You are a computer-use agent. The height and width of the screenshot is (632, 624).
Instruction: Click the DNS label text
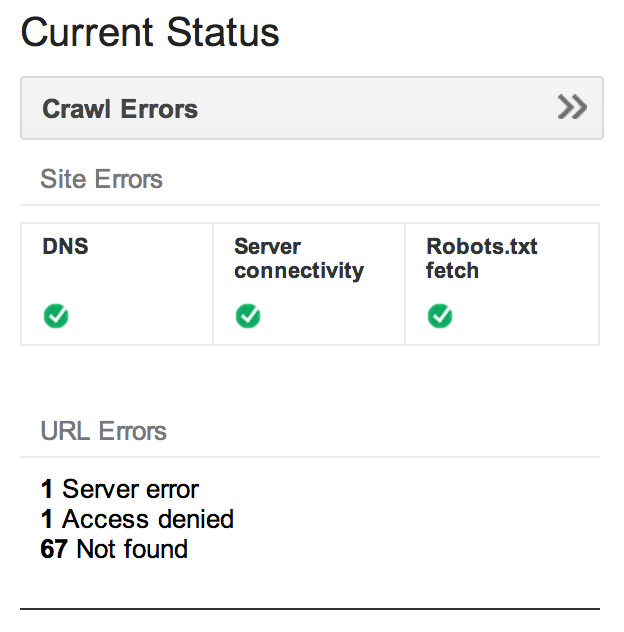click(x=65, y=246)
